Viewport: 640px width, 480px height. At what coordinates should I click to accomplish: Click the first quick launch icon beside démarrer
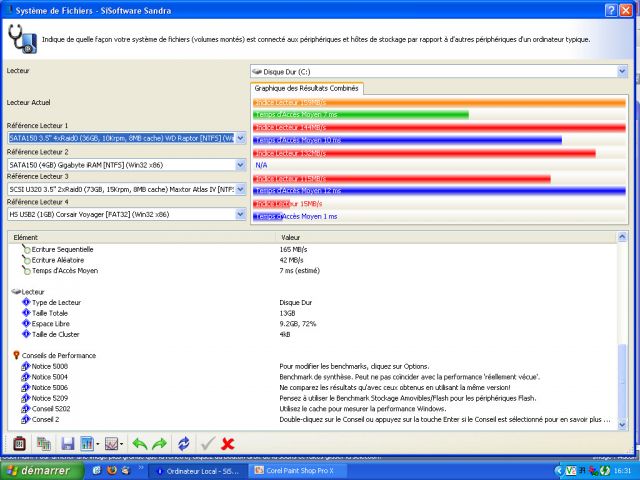point(97,471)
